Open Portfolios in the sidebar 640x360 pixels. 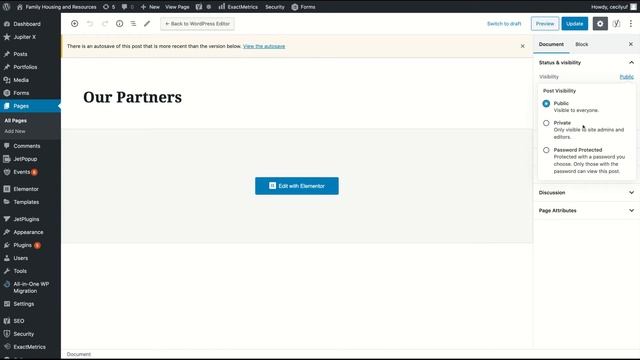point(25,67)
